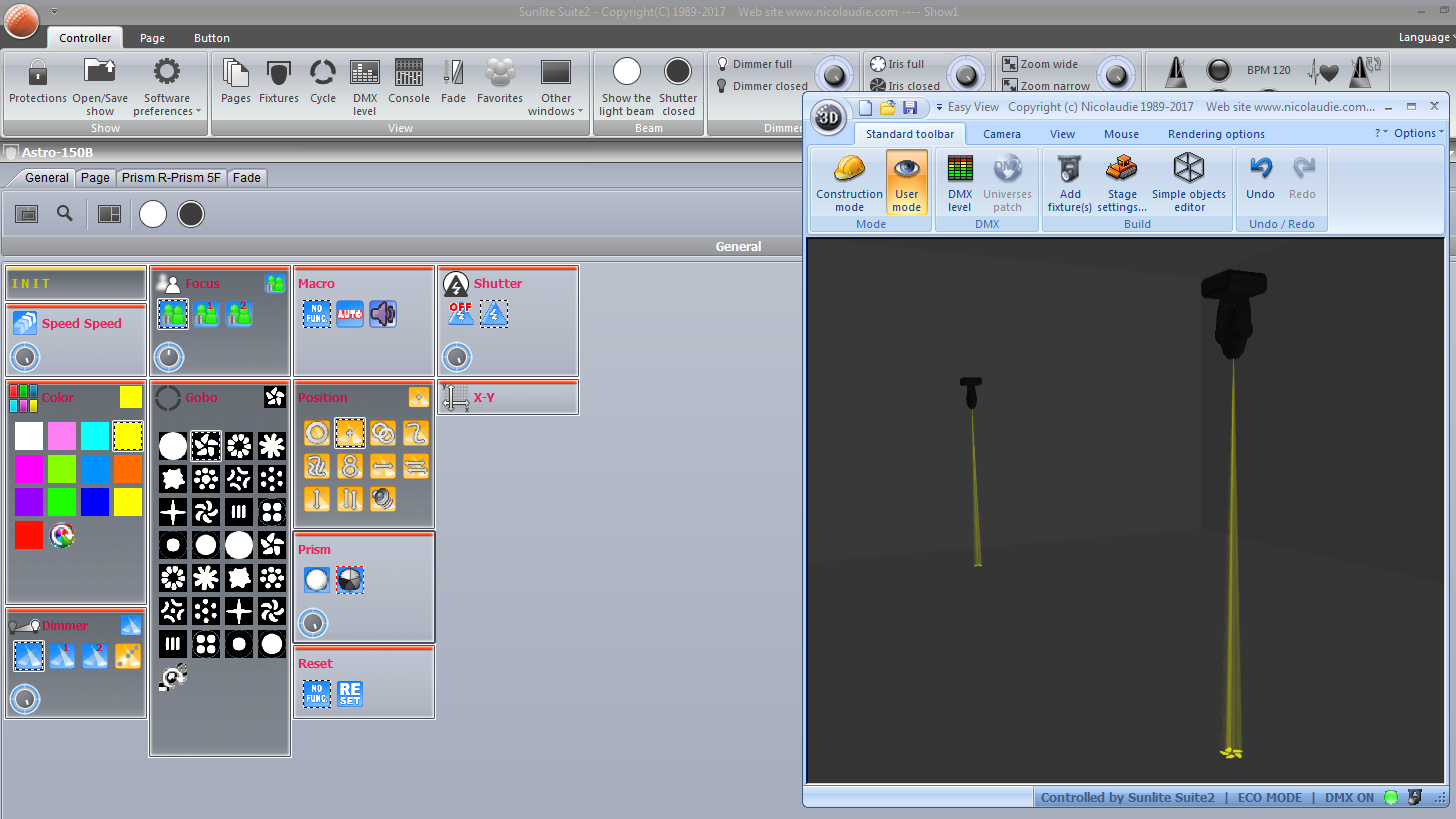Switch to the Camera tab in Easy View

[x=1002, y=134]
